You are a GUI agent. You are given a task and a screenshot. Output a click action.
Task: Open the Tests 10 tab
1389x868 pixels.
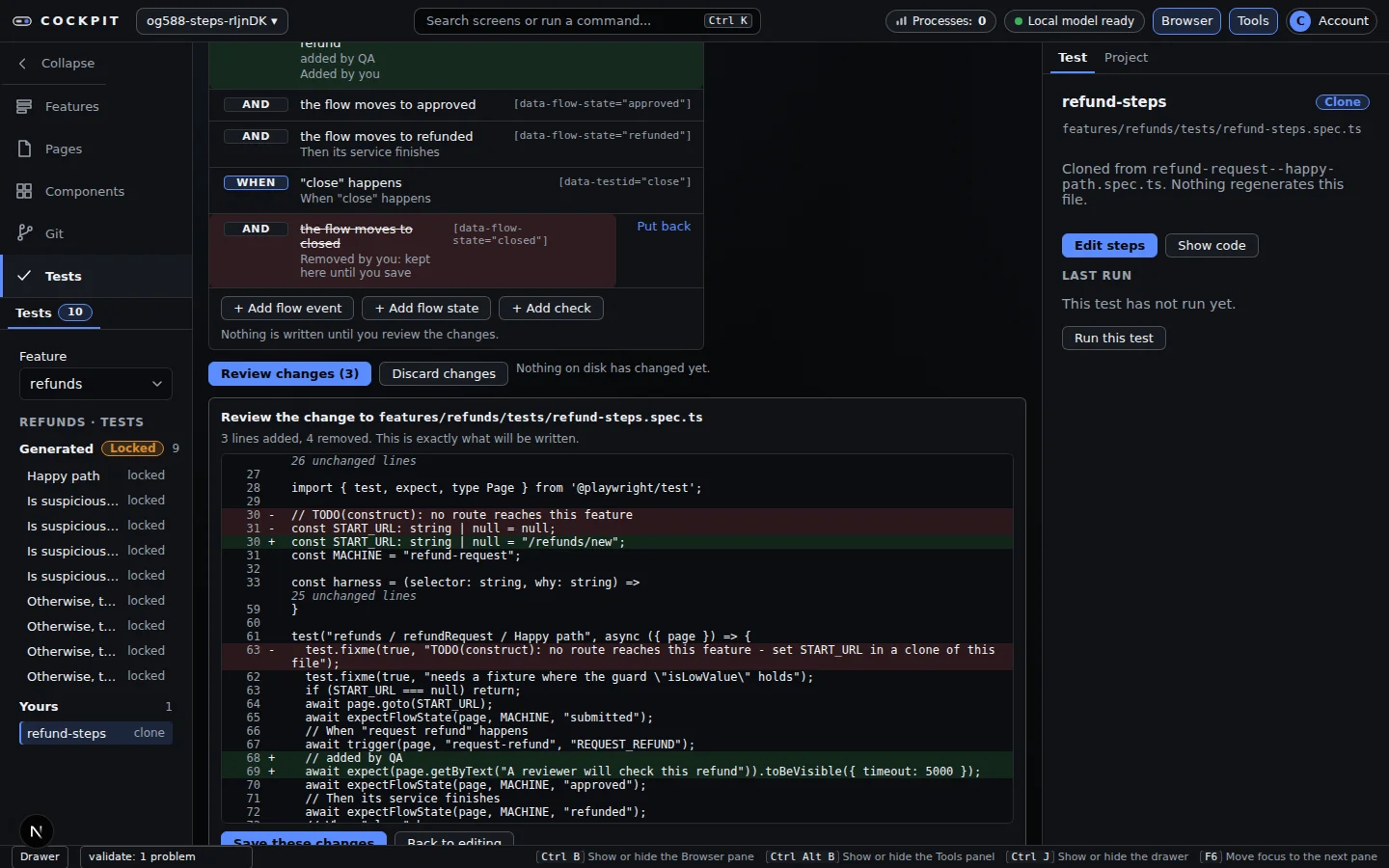[53, 312]
